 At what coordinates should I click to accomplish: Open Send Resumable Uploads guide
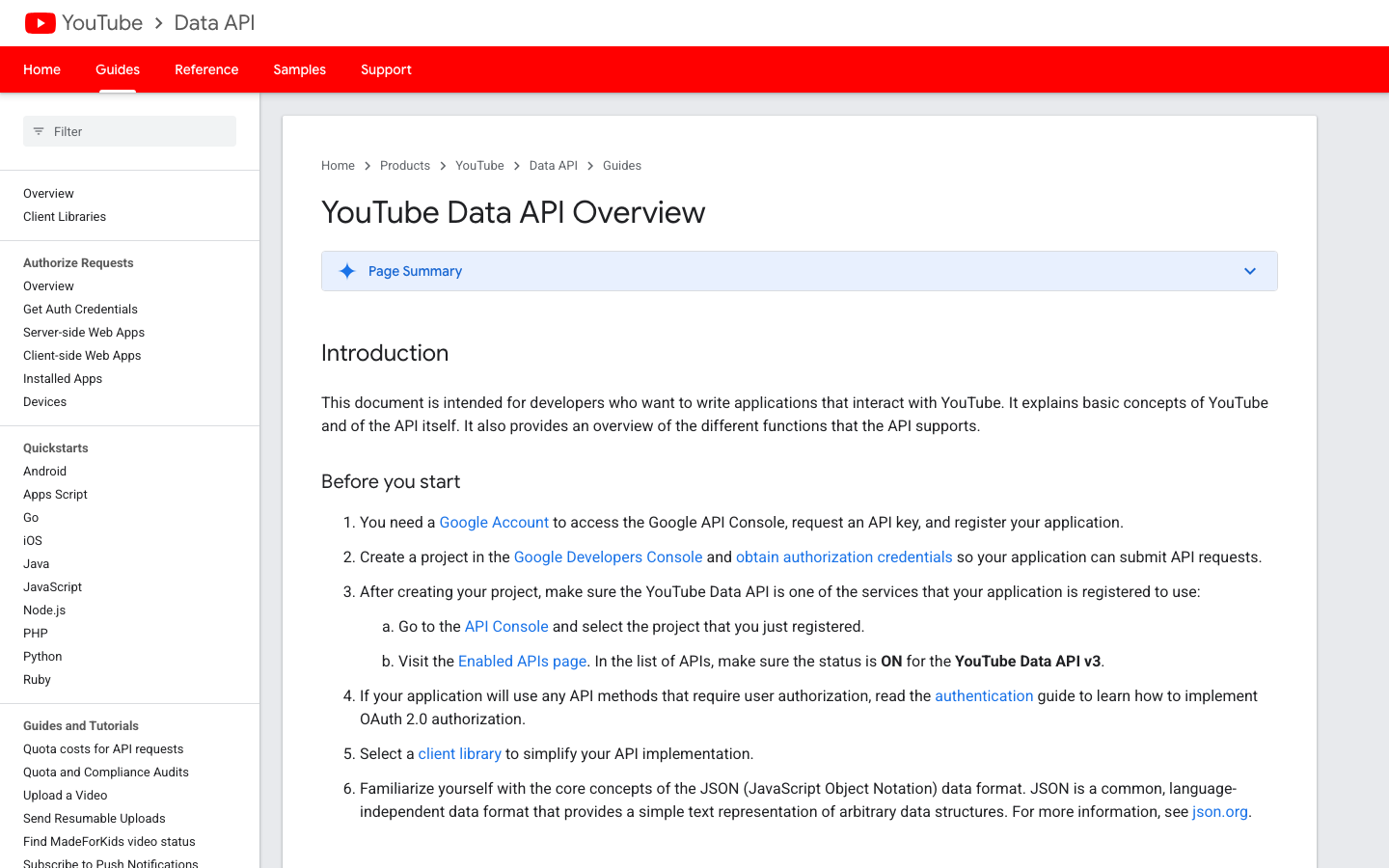pyautogui.click(x=95, y=819)
